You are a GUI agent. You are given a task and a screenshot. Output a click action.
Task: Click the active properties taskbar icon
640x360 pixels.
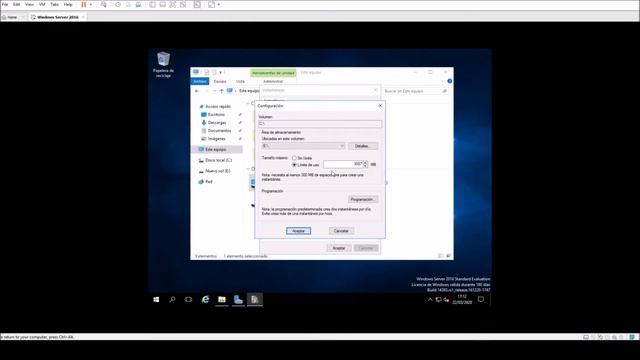tap(255, 300)
